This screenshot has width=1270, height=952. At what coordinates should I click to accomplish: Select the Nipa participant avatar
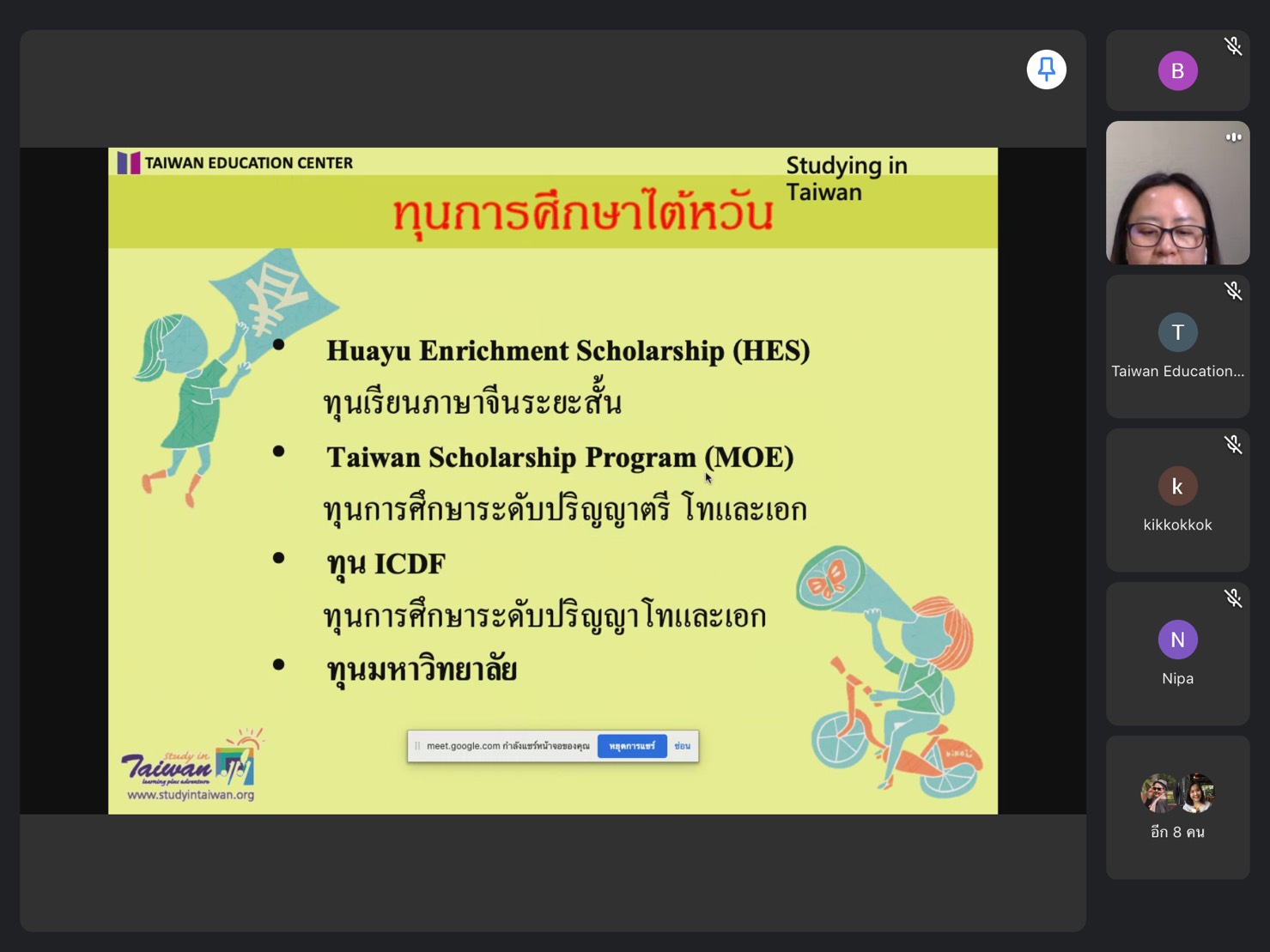click(x=1177, y=640)
